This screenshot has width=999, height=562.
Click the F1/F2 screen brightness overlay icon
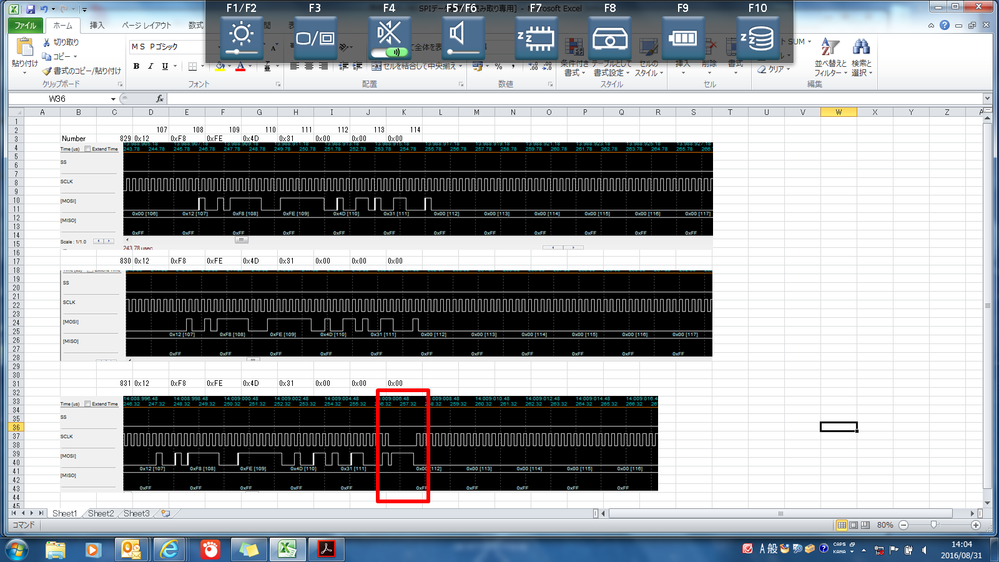pos(241,38)
